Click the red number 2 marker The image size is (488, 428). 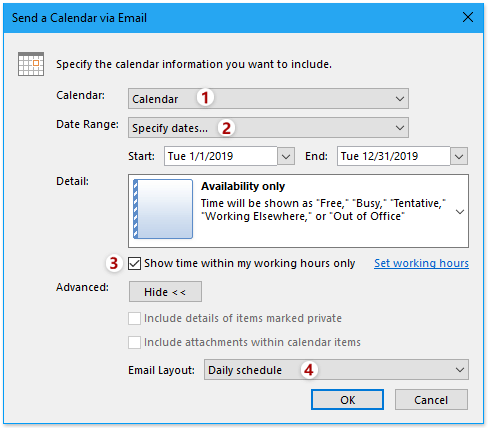227,128
